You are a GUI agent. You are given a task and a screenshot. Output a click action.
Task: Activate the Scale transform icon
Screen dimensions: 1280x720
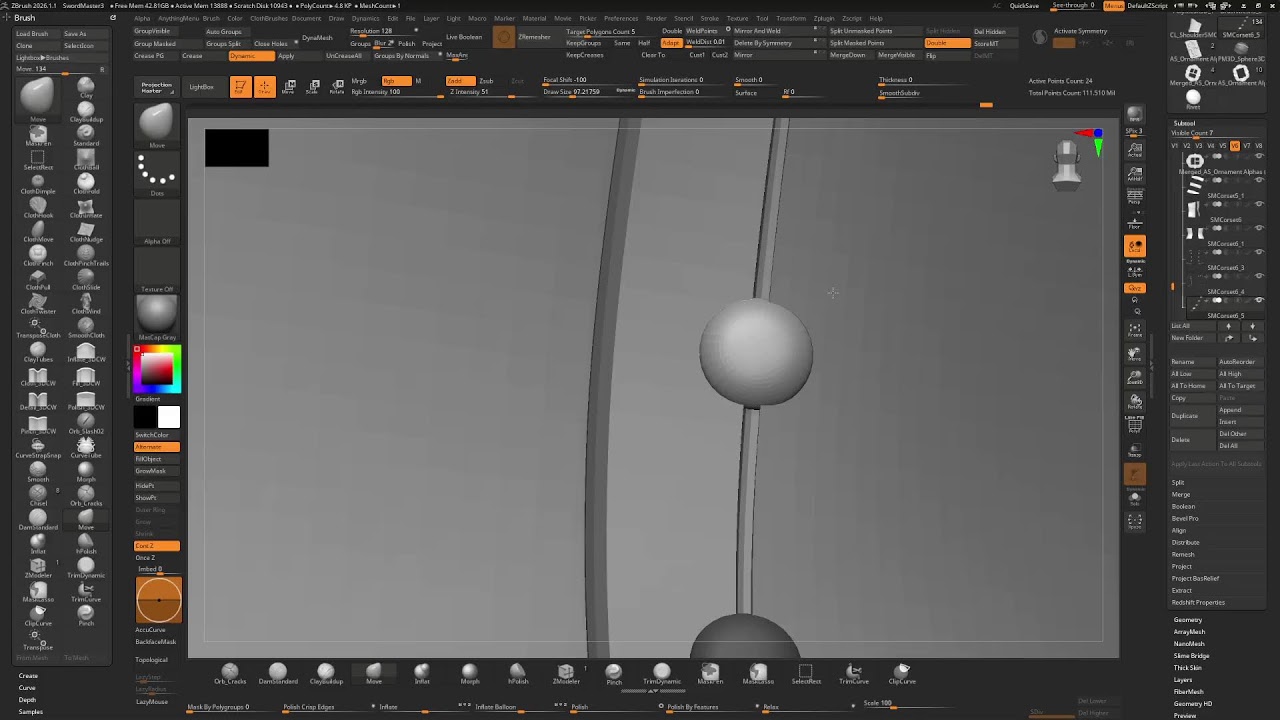(x=313, y=87)
